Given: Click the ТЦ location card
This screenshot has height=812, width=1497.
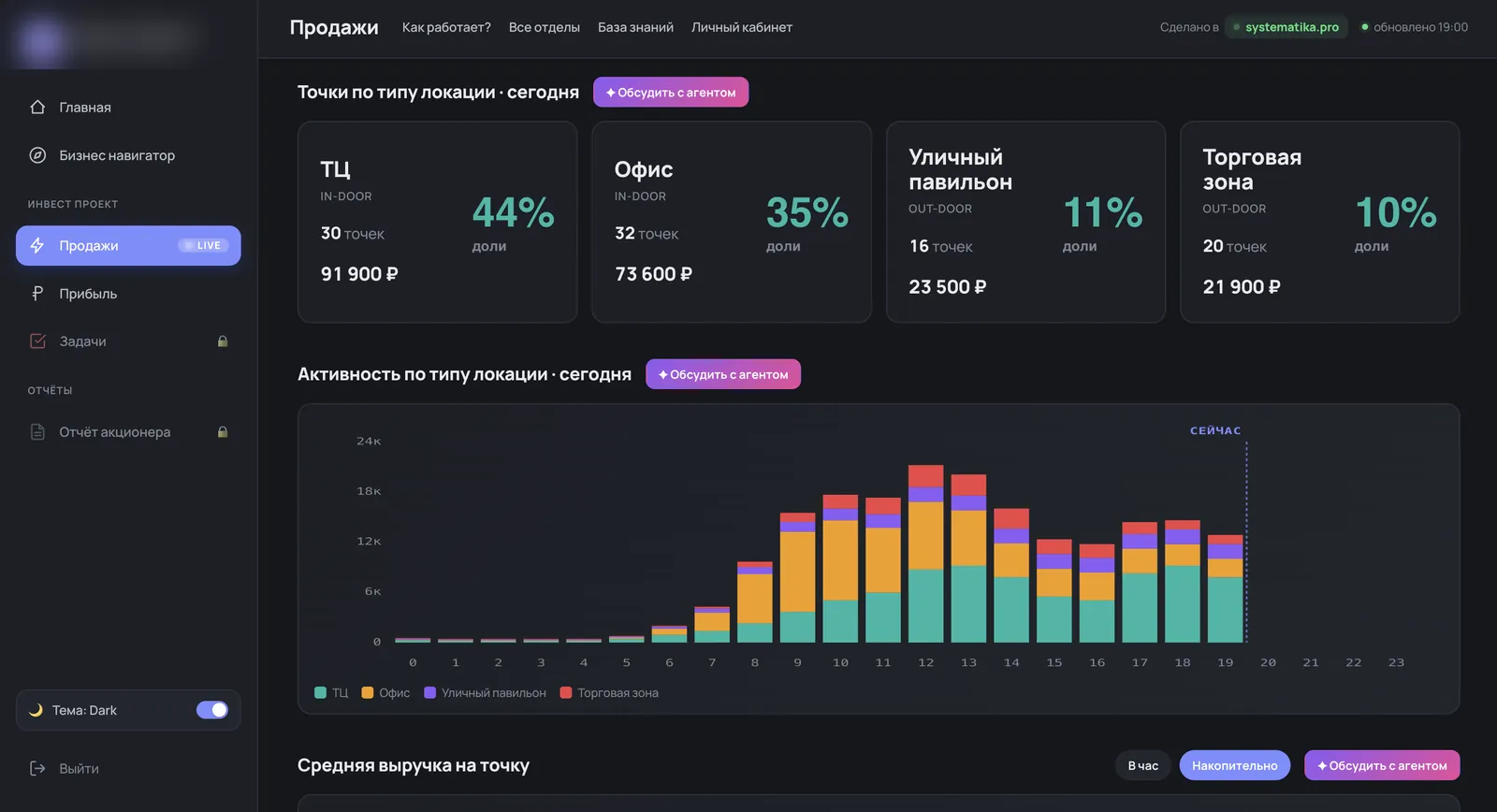Looking at the screenshot, I should point(438,222).
